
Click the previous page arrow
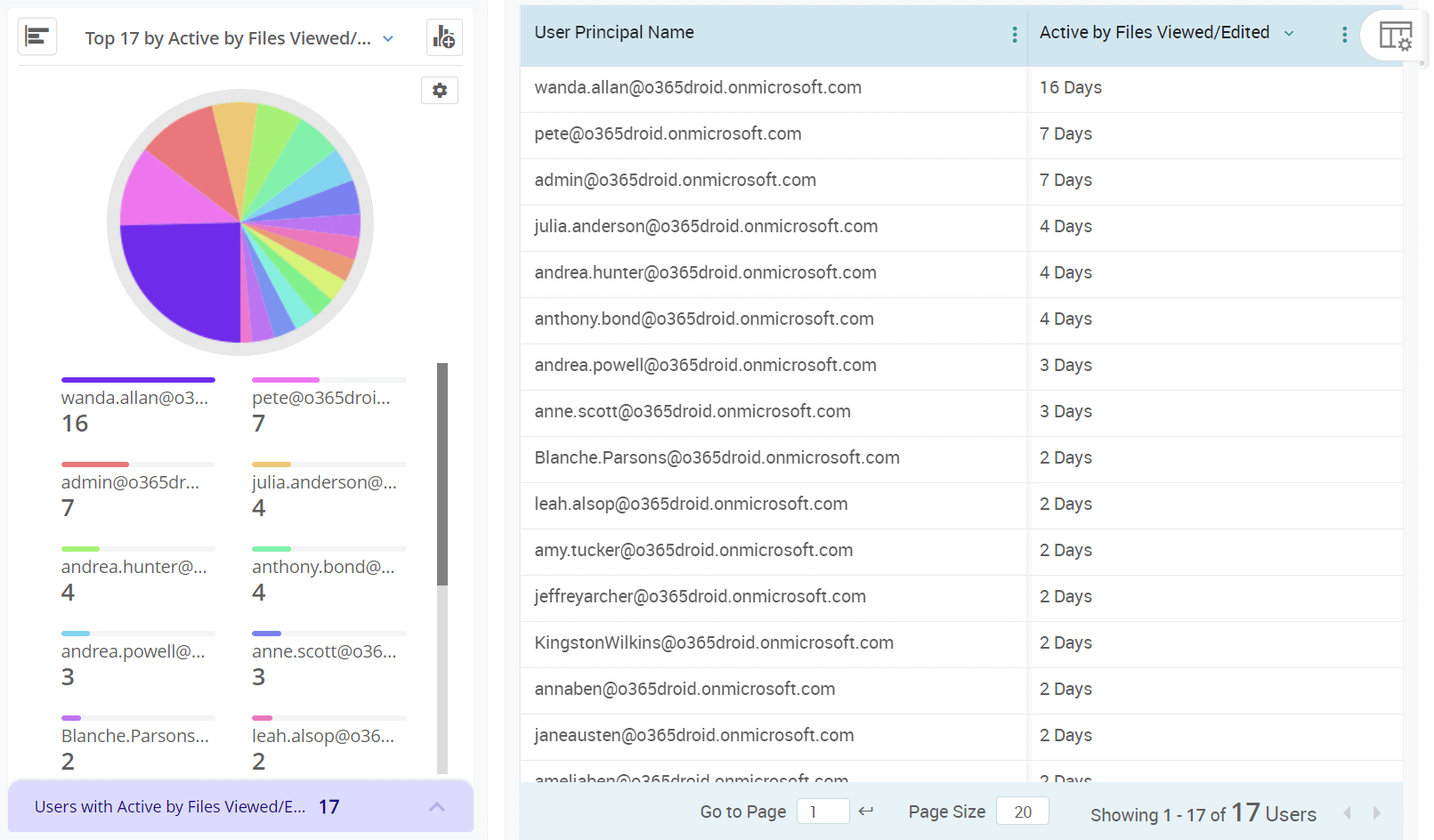pyautogui.click(x=1346, y=812)
